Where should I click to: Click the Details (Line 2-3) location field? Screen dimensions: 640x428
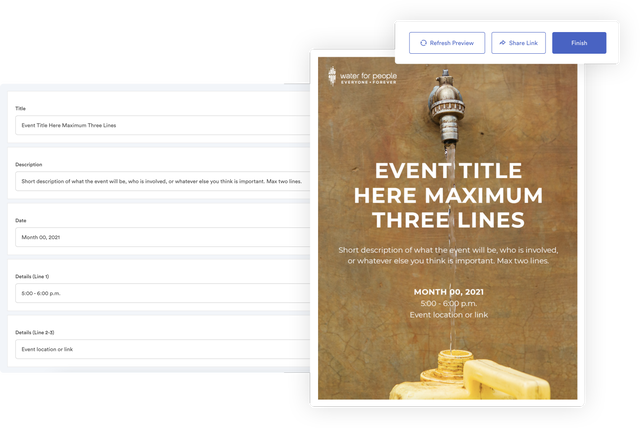click(x=160, y=349)
